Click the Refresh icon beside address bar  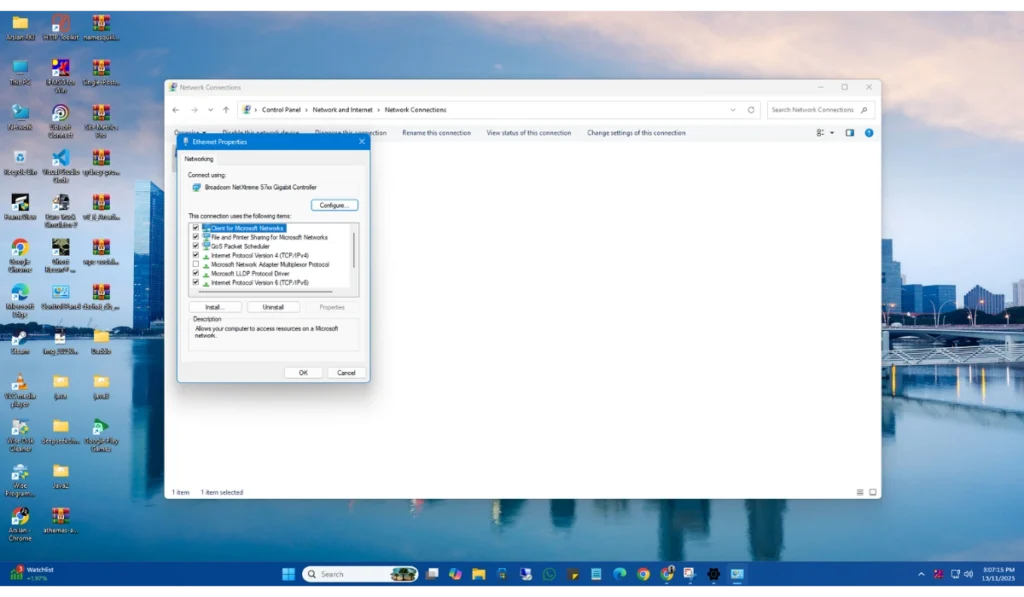tap(751, 110)
